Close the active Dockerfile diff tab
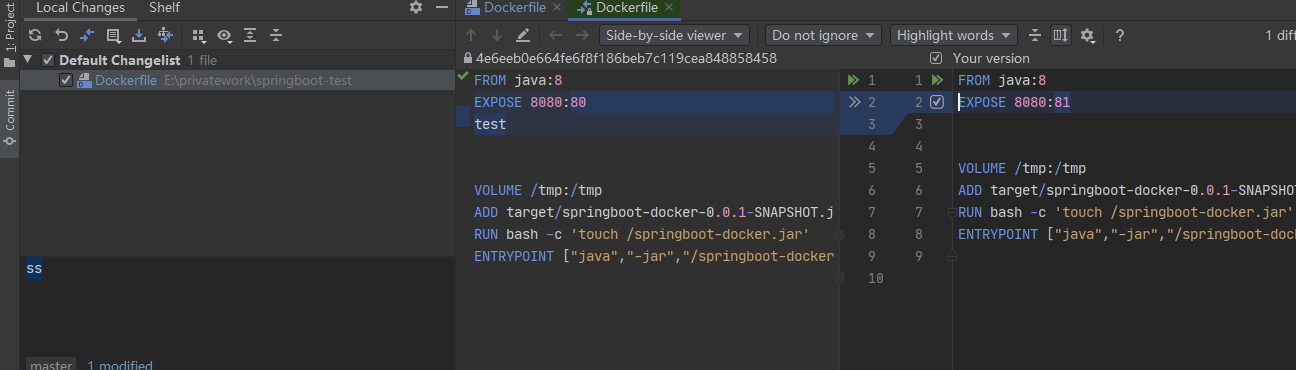The image size is (1296, 370). pyautogui.click(x=669, y=8)
